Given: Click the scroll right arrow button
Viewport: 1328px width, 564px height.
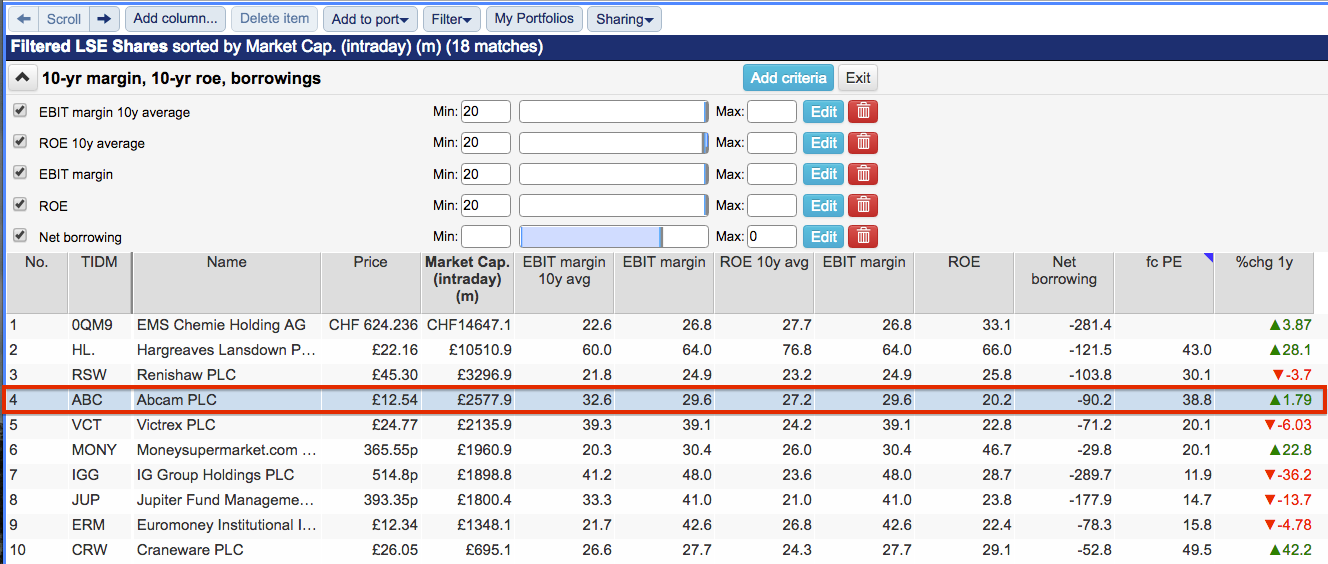Looking at the screenshot, I should [x=104, y=19].
